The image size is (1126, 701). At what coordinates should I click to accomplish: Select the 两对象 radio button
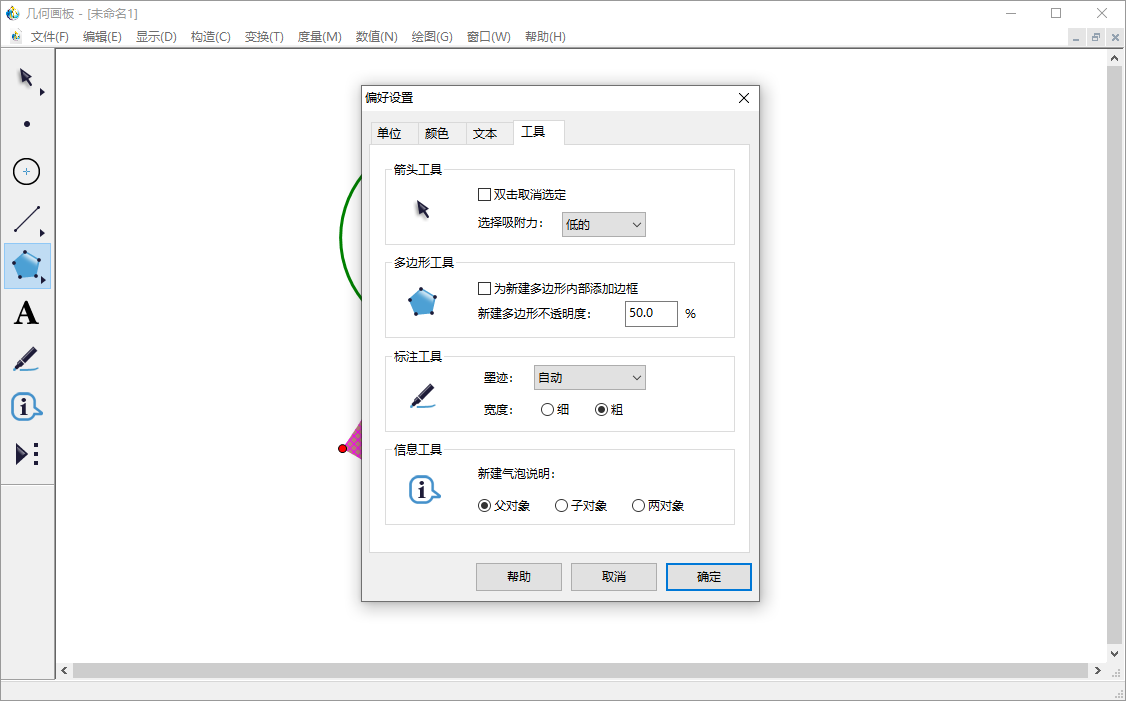(x=638, y=505)
